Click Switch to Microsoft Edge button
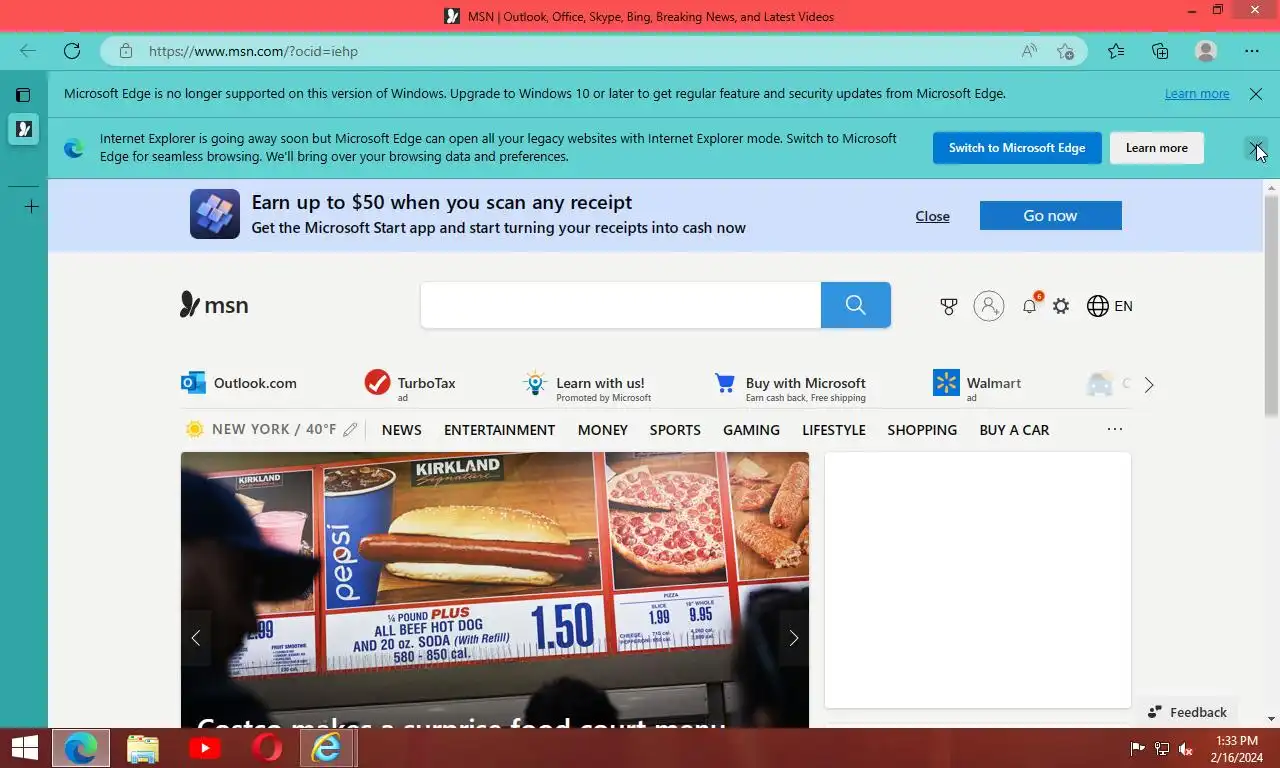This screenshot has width=1280, height=768. tap(1017, 148)
